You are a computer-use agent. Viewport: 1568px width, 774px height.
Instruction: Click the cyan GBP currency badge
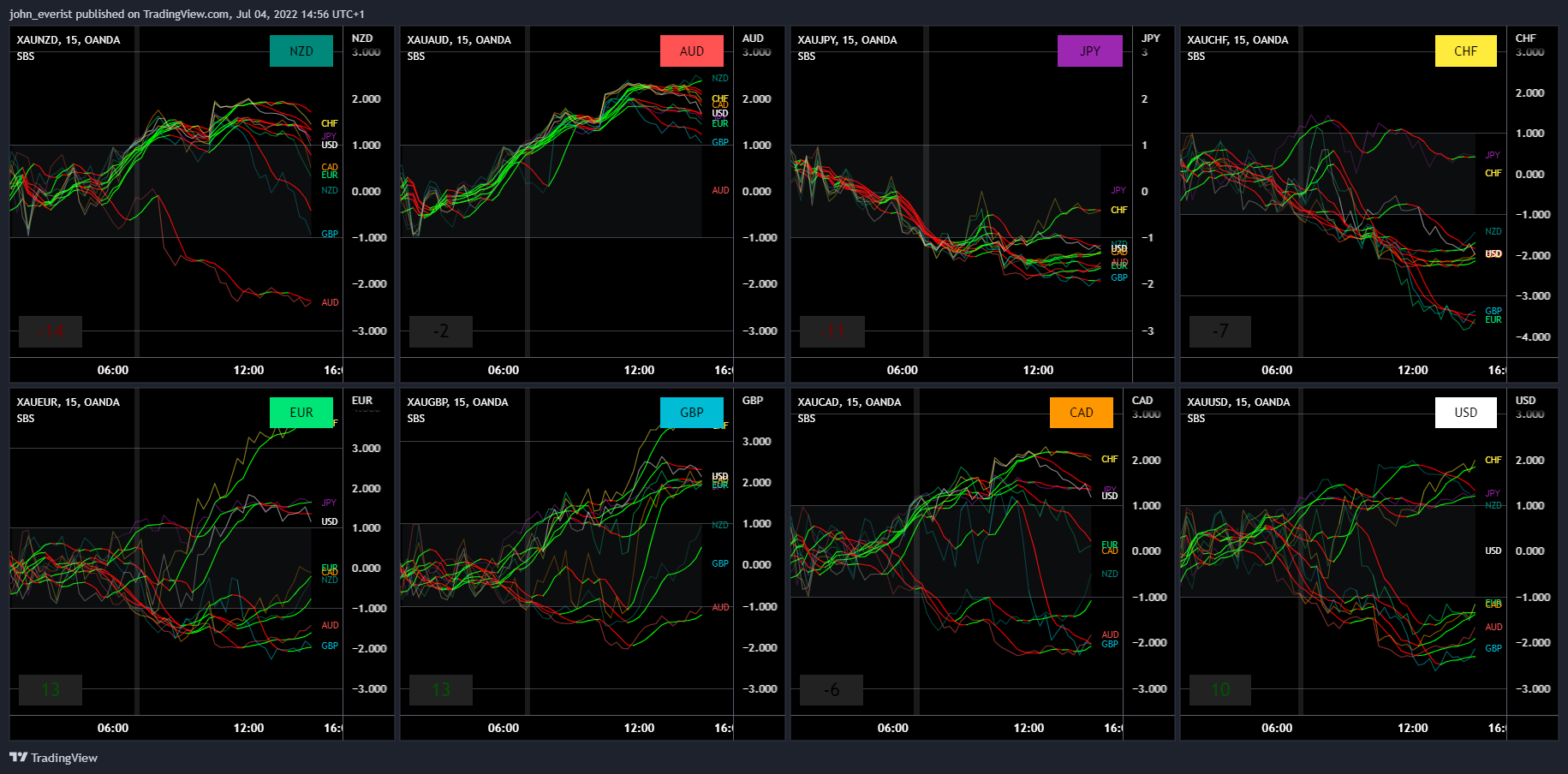(692, 412)
